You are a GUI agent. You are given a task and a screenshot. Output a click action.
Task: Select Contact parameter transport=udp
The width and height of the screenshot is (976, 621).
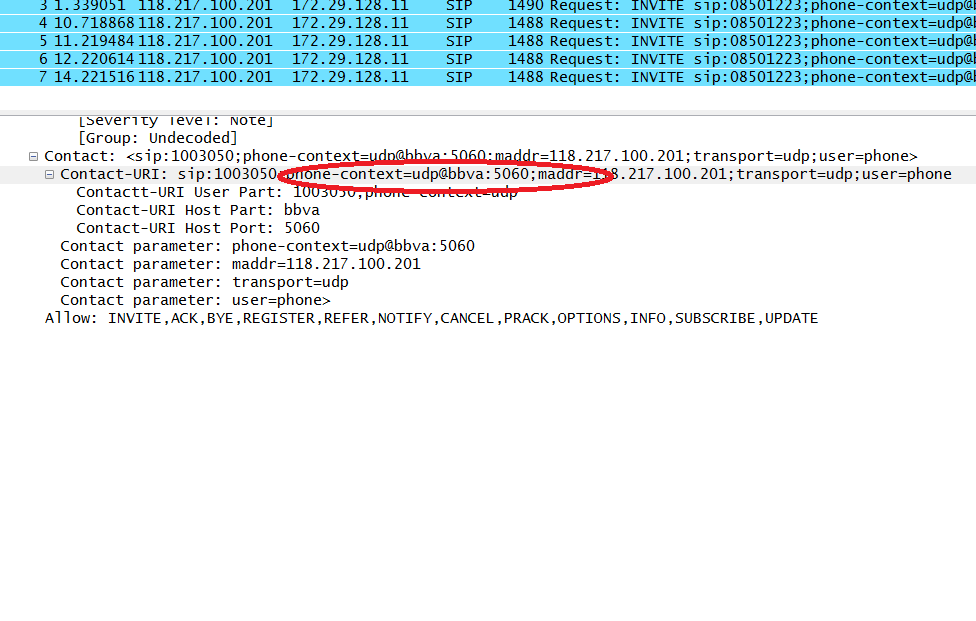point(204,282)
